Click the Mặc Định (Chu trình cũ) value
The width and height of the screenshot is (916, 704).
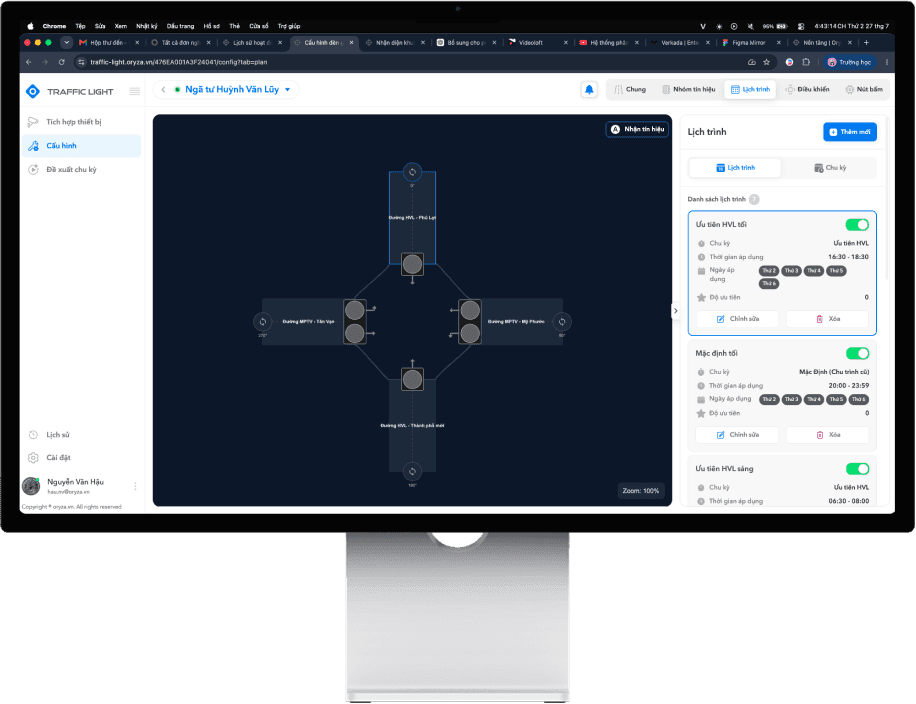tap(834, 372)
